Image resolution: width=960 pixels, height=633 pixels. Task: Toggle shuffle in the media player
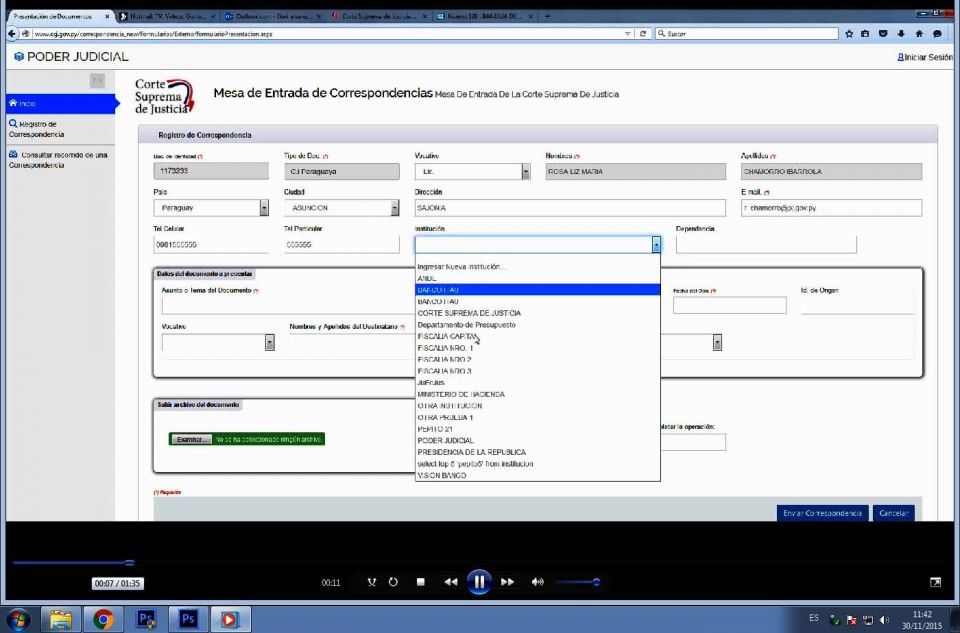(372, 582)
